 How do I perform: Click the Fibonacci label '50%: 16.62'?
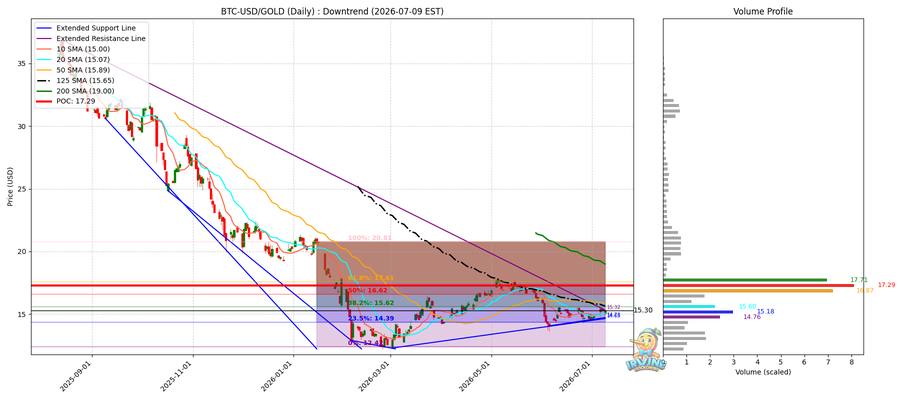click(x=367, y=292)
